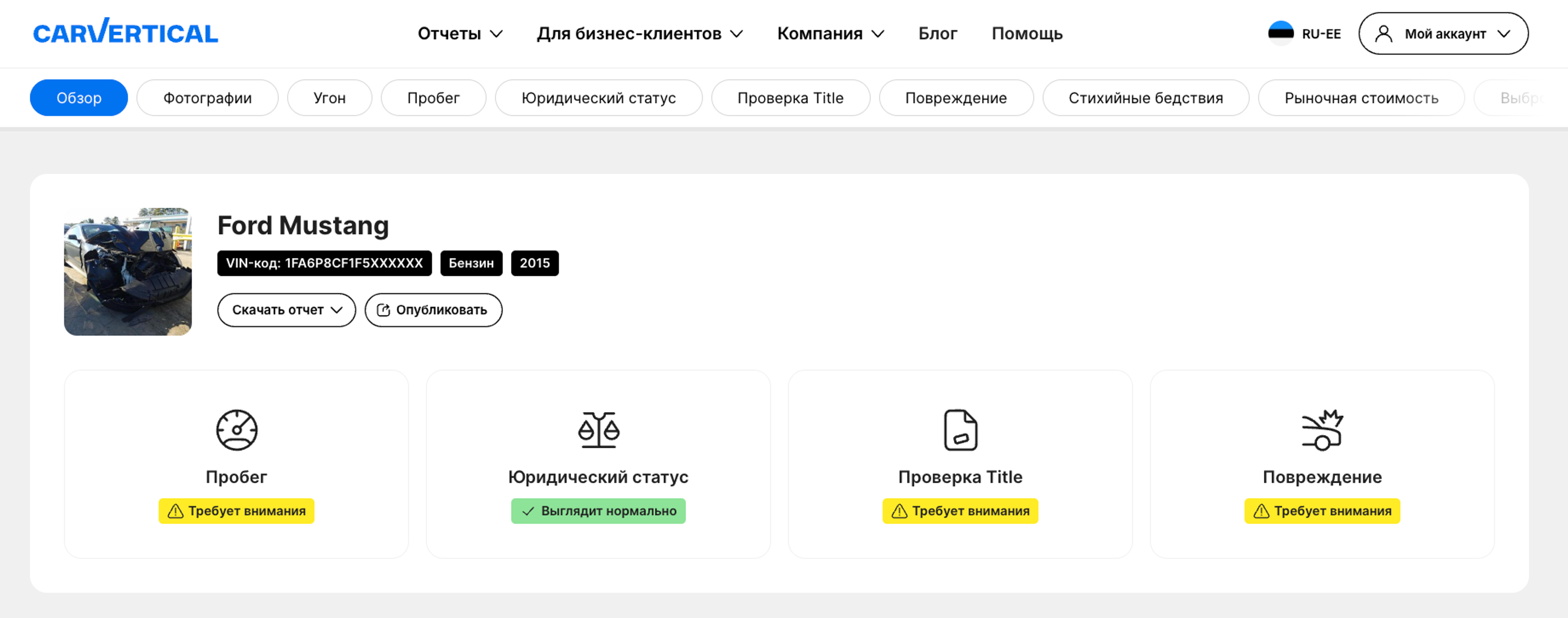Click the share icon in Опубликовать button

(x=383, y=310)
